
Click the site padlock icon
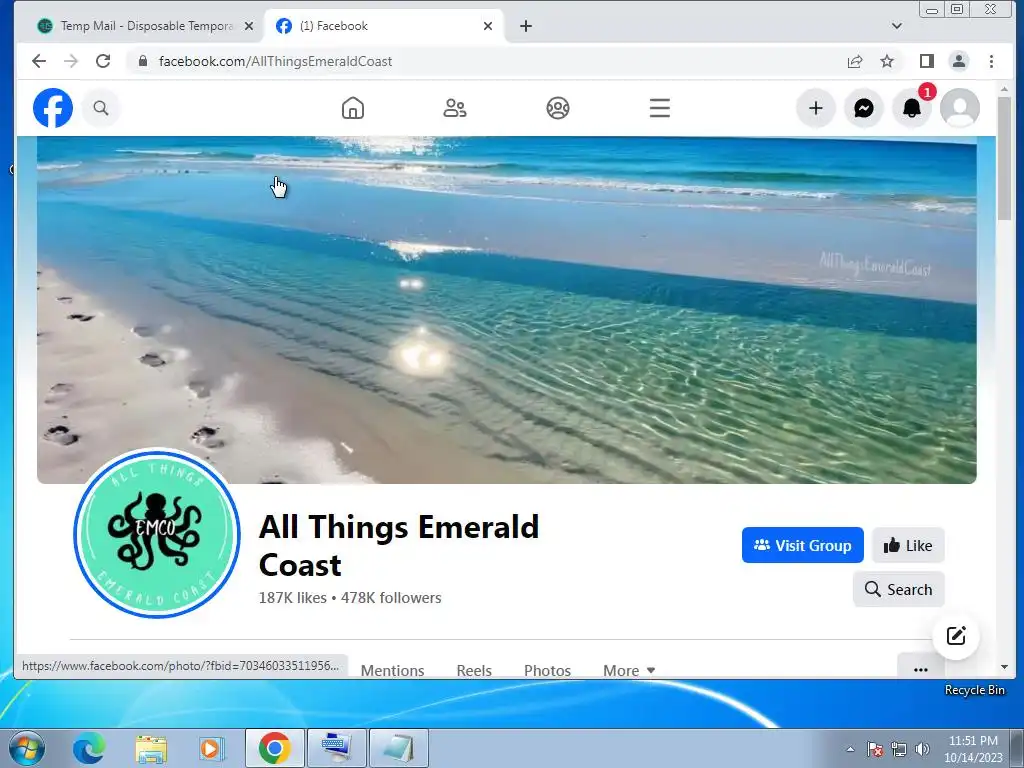143,61
